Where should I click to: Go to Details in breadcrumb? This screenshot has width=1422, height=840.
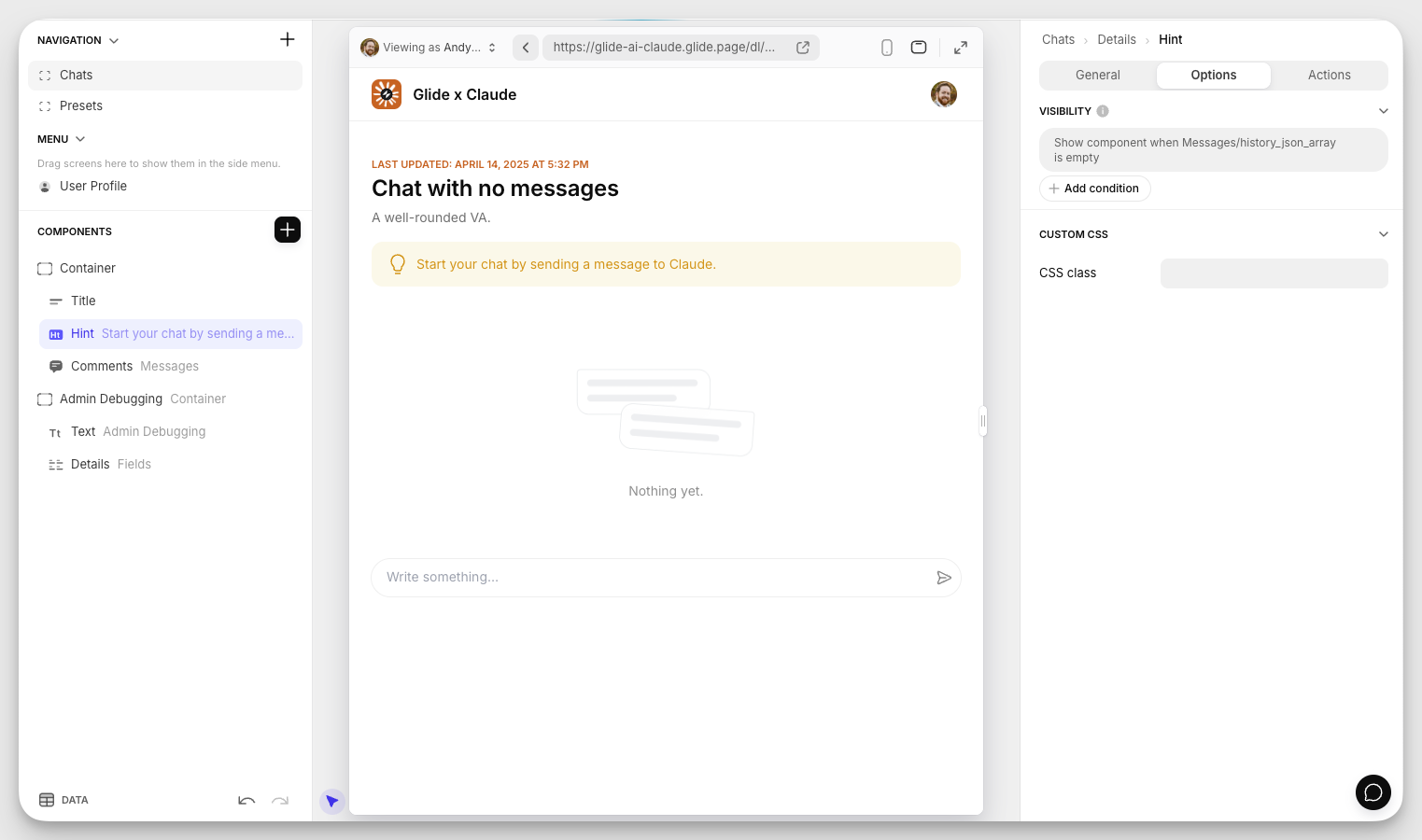click(1117, 39)
